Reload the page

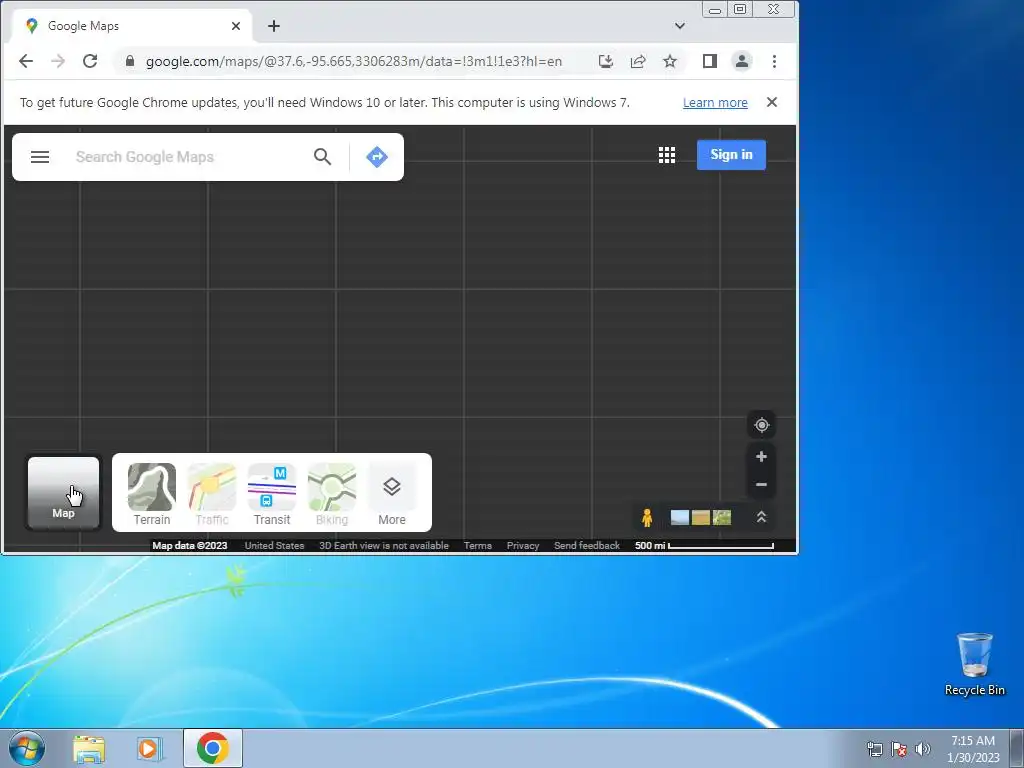tap(90, 61)
